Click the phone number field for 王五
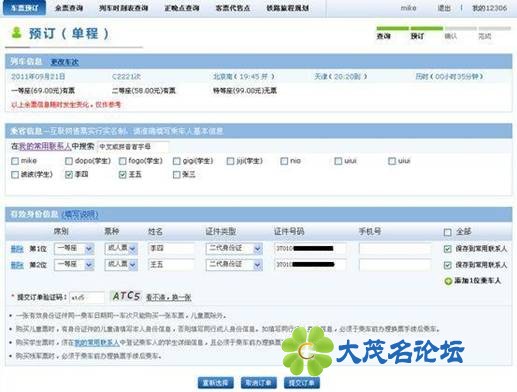The width and height of the screenshot is (517, 392). tap(395, 265)
